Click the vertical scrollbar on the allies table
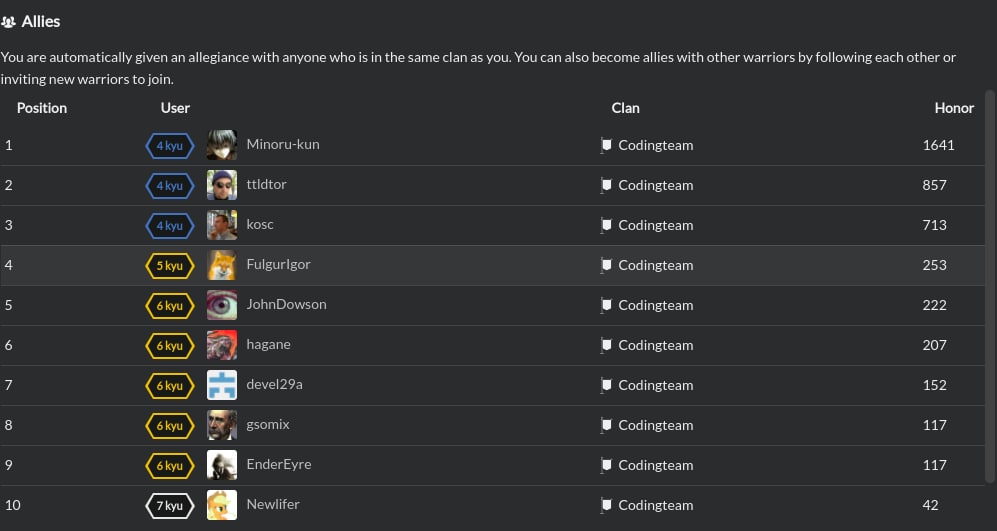The image size is (997, 531). click(990, 286)
